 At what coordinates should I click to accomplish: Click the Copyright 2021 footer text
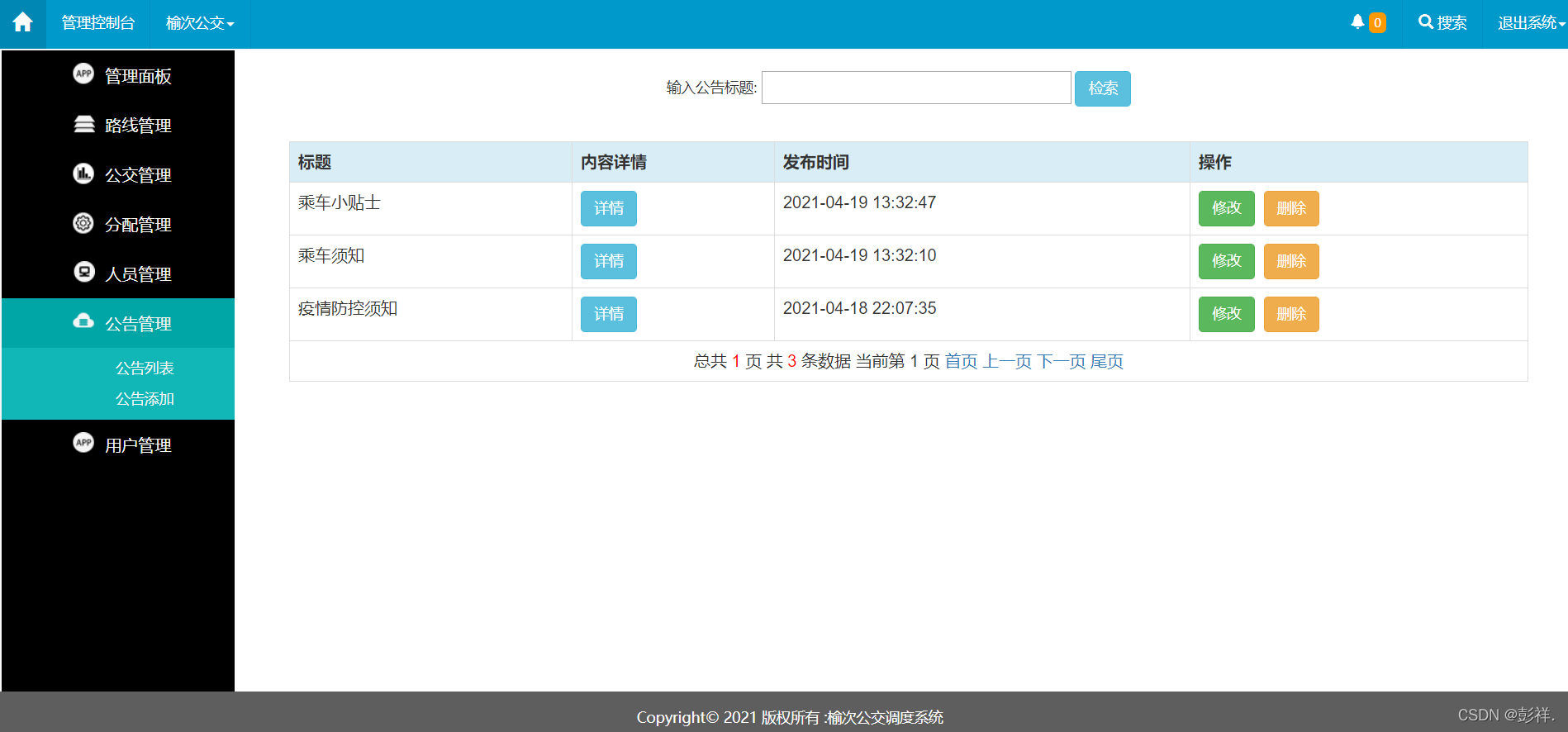(790, 717)
